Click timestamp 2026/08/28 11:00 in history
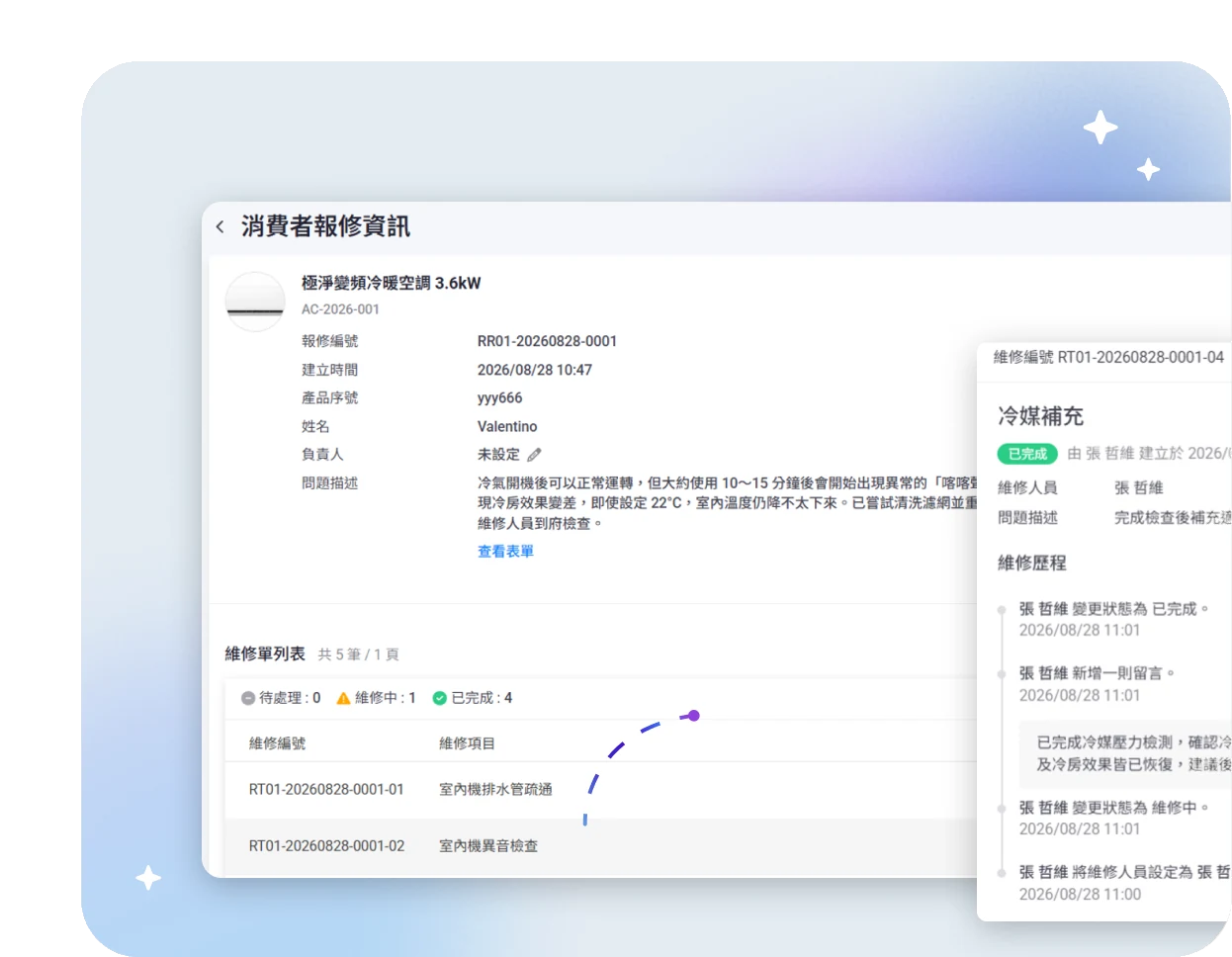Viewport: 1232px width, 957px height. pos(1080,894)
